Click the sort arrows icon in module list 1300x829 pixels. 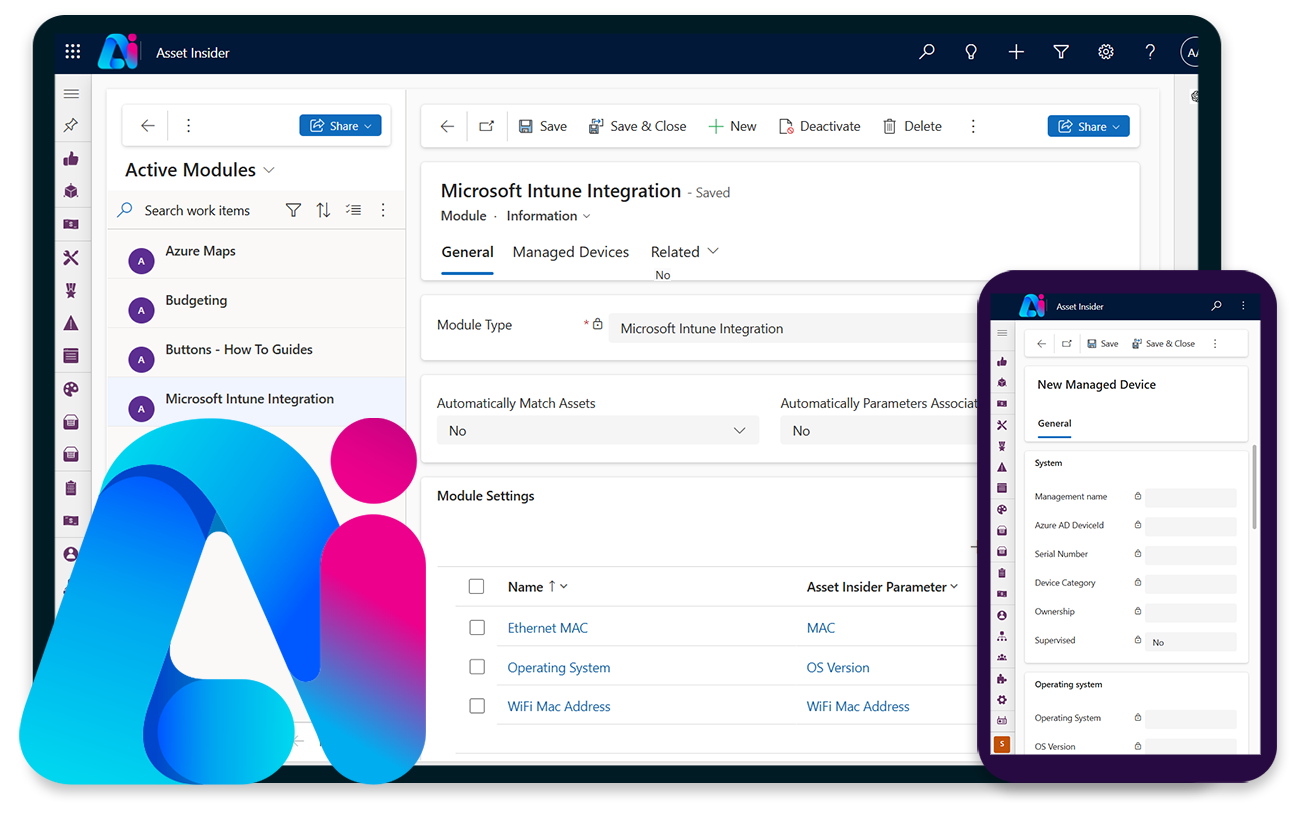[323, 210]
